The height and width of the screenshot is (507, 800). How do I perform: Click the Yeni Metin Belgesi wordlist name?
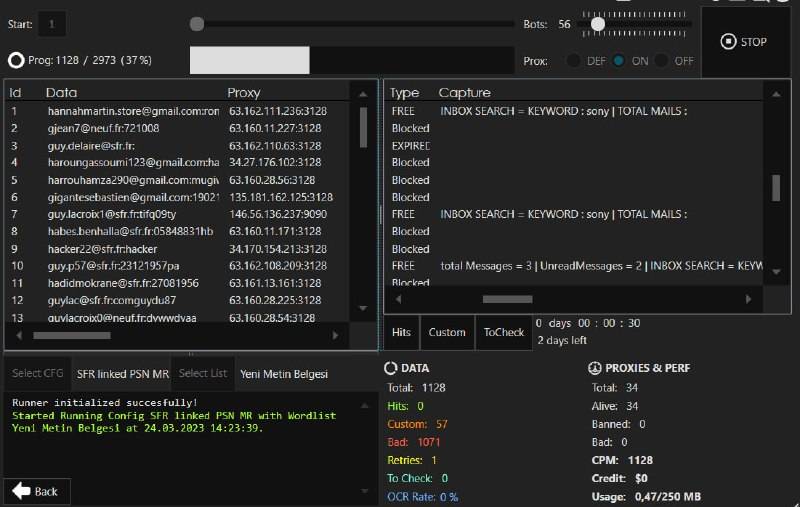(284, 374)
